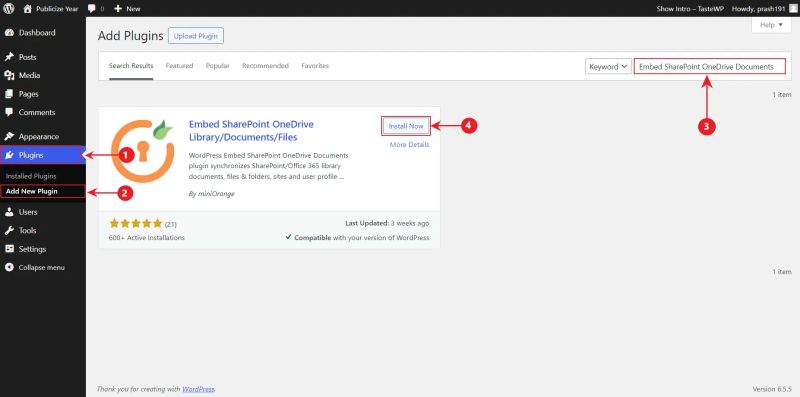
Task: Click the user avatar beside Howdy, prash191
Action: pyautogui.click(x=792, y=9)
